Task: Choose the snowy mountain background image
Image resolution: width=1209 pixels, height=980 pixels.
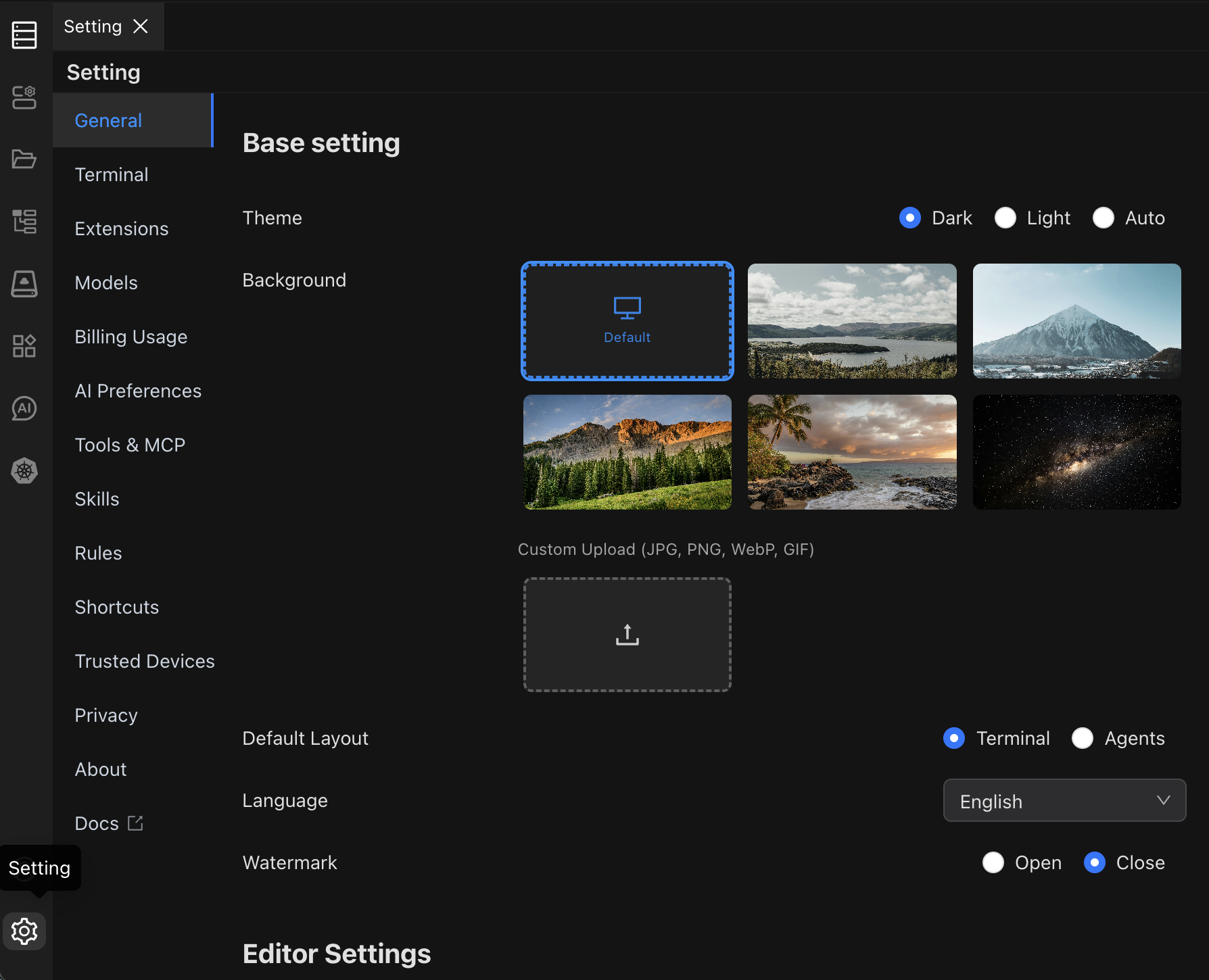Action: [1076, 321]
